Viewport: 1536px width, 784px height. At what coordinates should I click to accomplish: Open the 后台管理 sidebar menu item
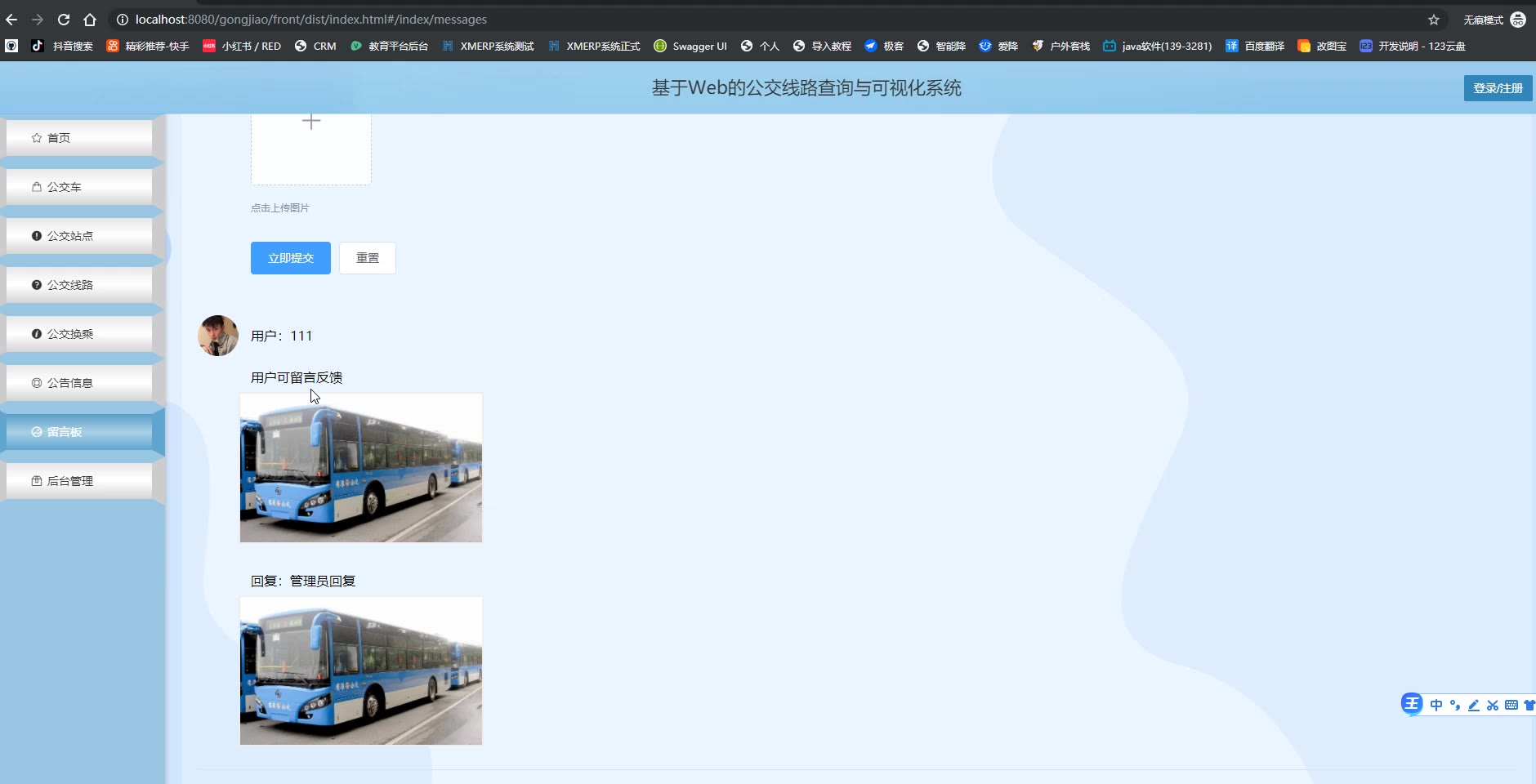tap(79, 481)
